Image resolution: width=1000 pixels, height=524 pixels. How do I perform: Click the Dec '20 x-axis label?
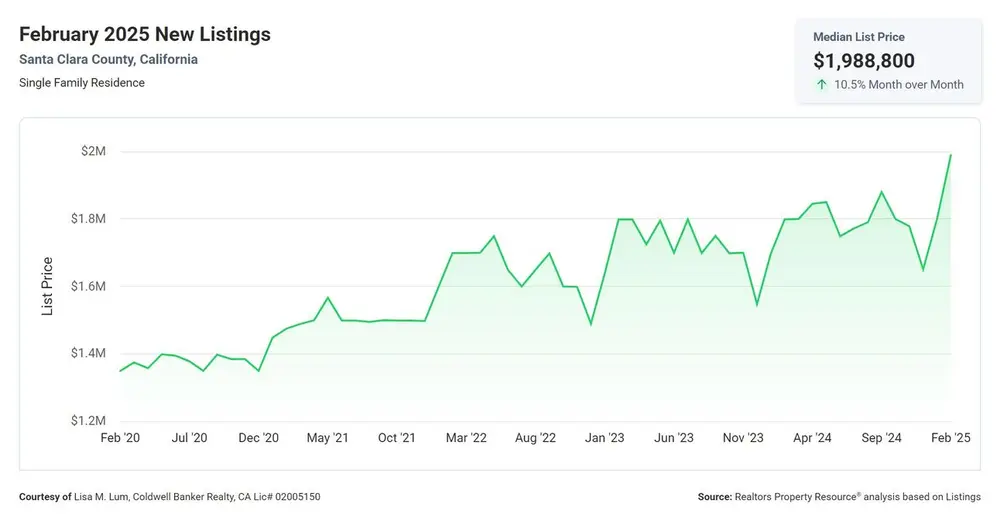258,438
